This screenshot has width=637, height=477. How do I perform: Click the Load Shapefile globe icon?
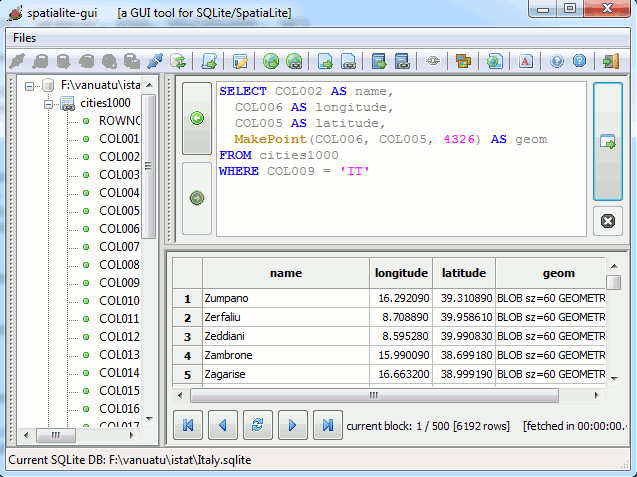tap(271, 61)
